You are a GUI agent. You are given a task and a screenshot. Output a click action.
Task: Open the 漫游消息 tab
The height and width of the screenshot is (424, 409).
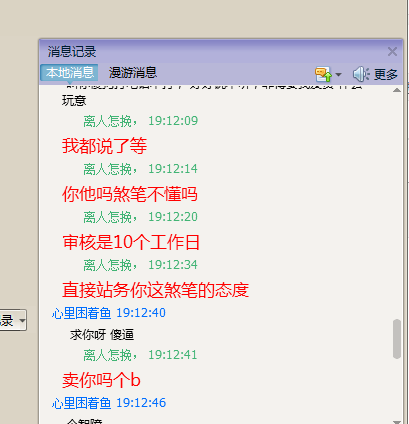[x=133, y=72]
